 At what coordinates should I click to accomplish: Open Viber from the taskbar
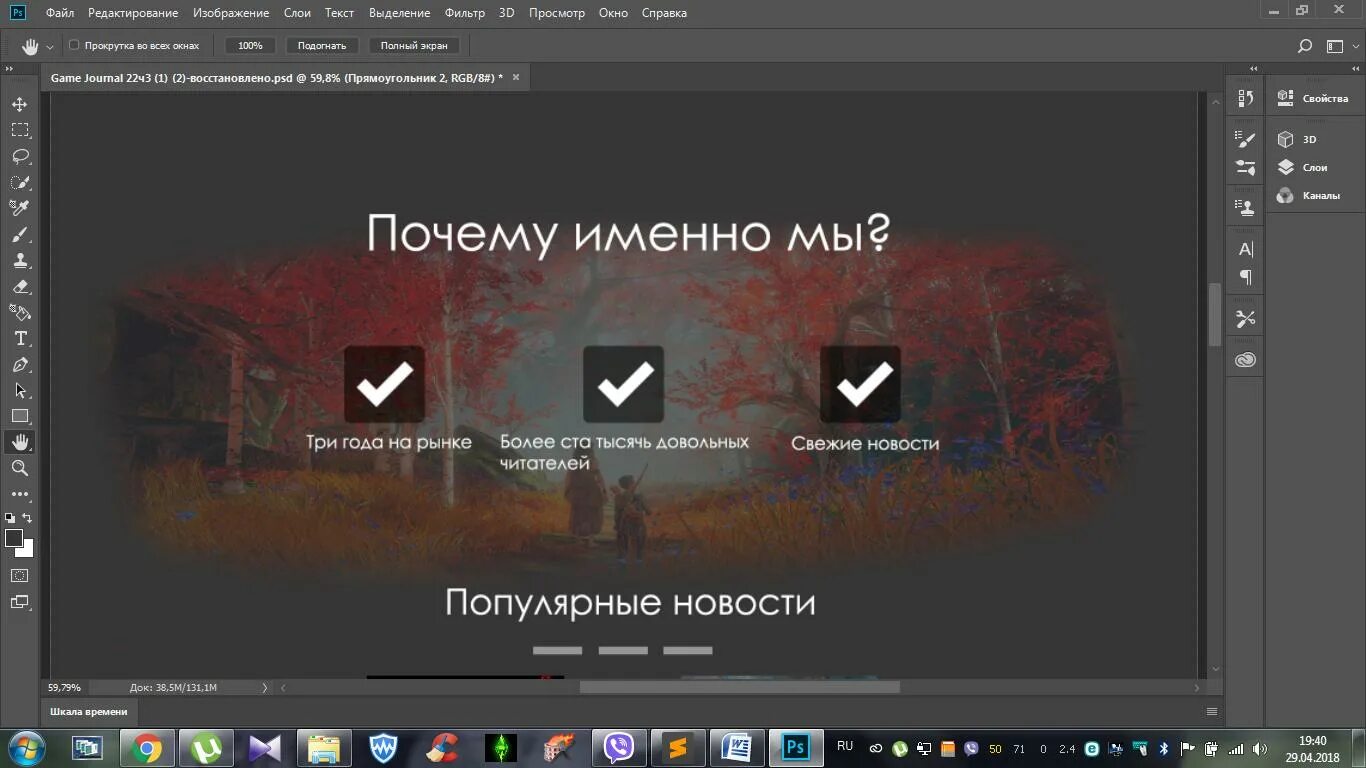click(x=619, y=748)
